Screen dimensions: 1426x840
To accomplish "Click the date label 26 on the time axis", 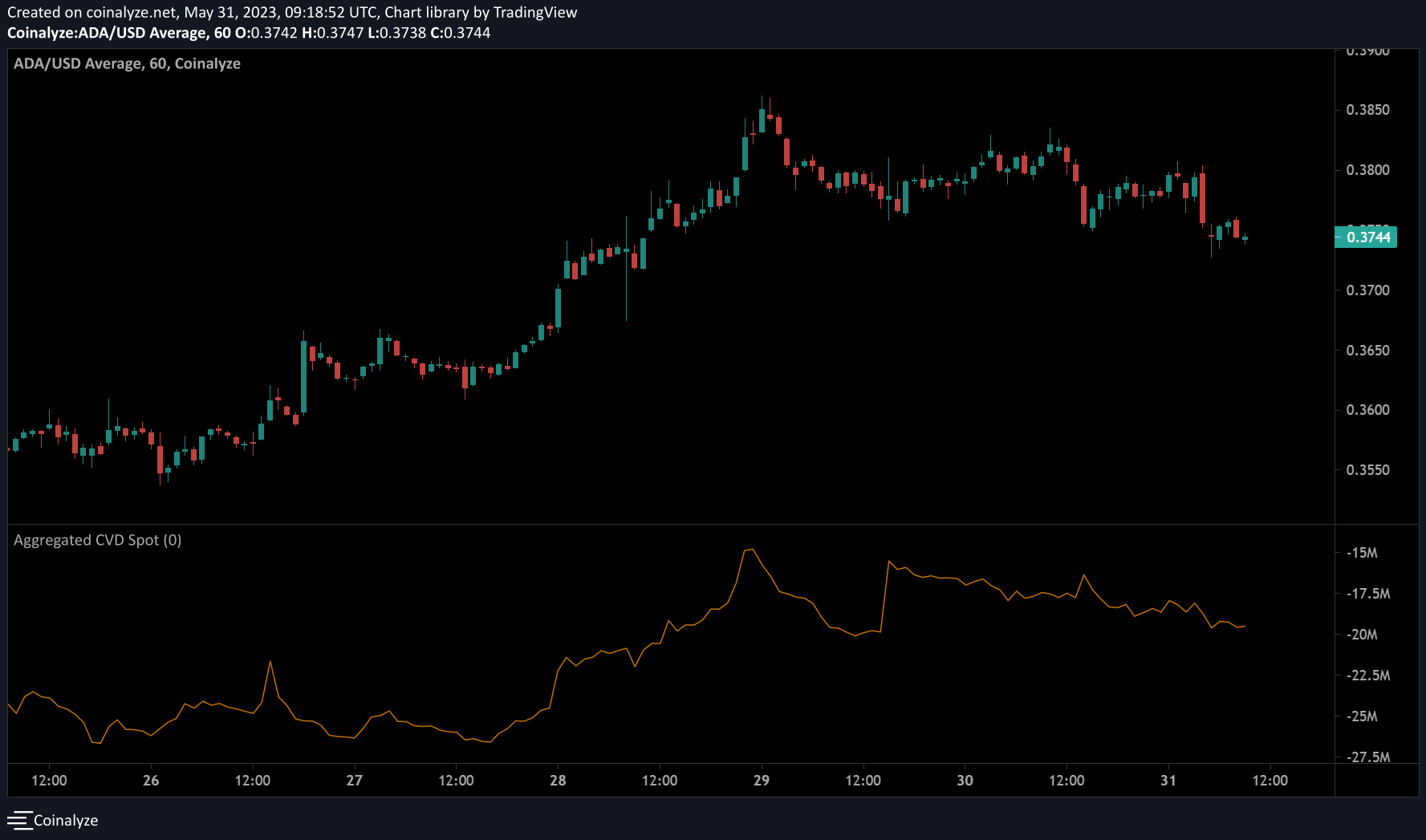I will click(151, 781).
